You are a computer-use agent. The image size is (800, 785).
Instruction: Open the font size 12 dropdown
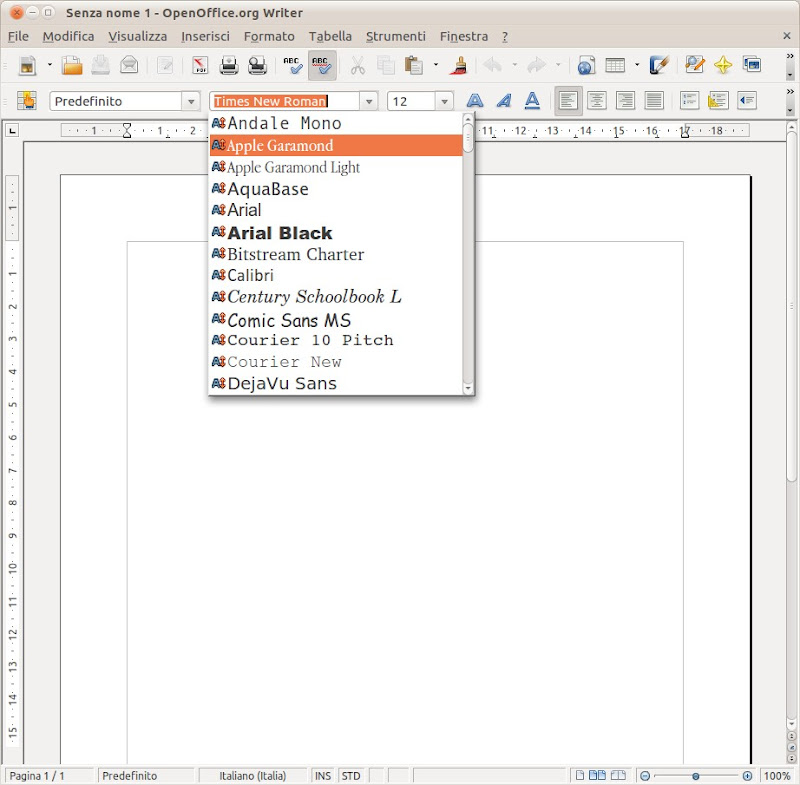pyautogui.click(x=444, y=101)
